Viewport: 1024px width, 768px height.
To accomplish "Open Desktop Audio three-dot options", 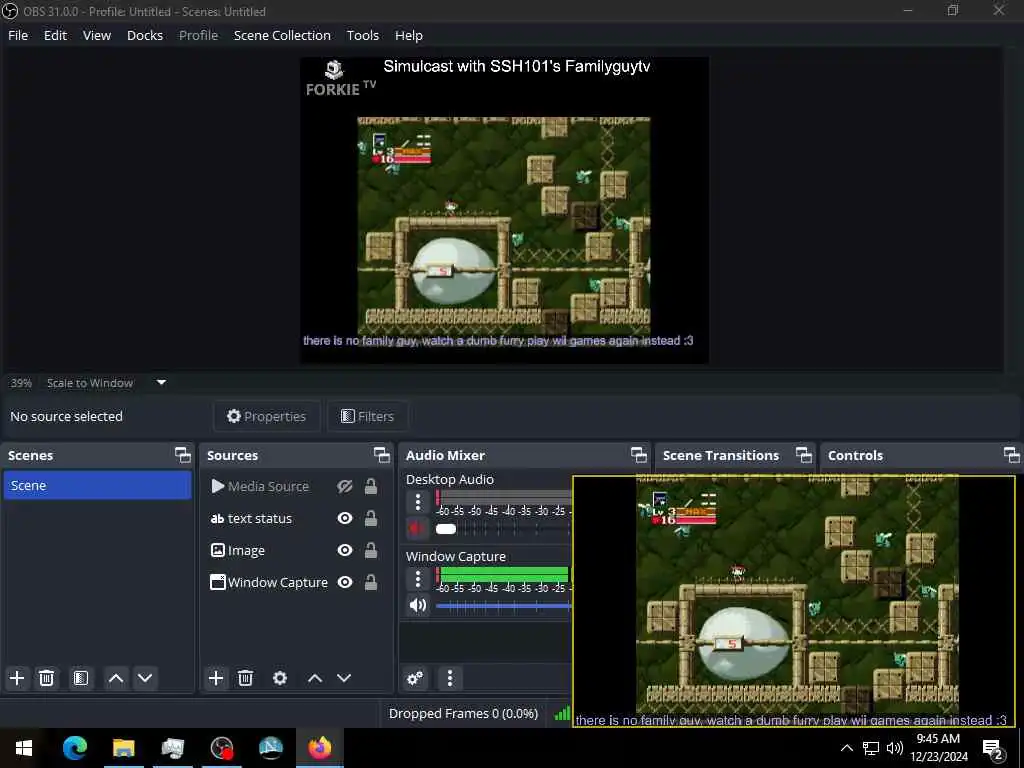I will tap(418, 502).
